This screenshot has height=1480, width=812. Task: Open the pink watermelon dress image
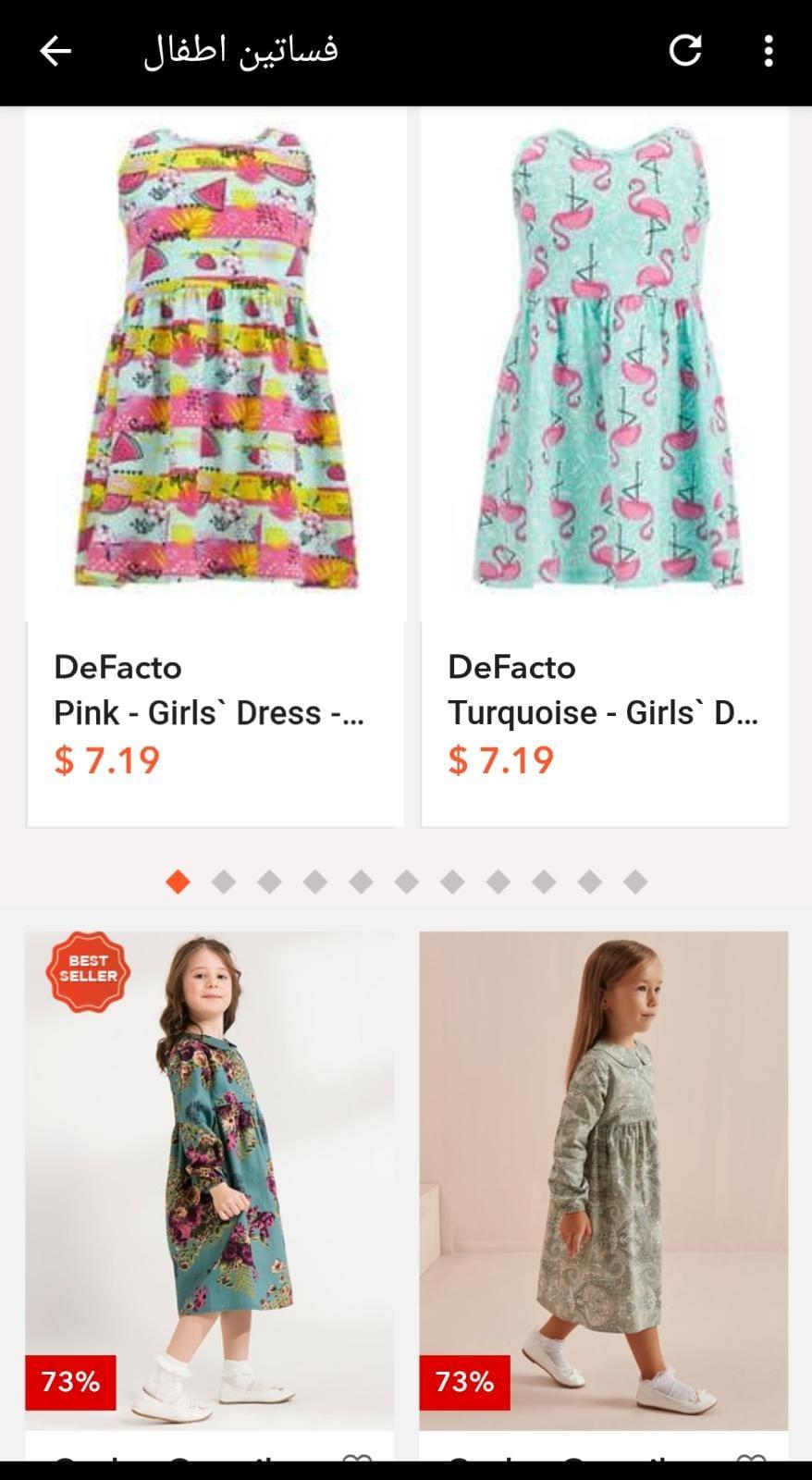tap(215, 361)
